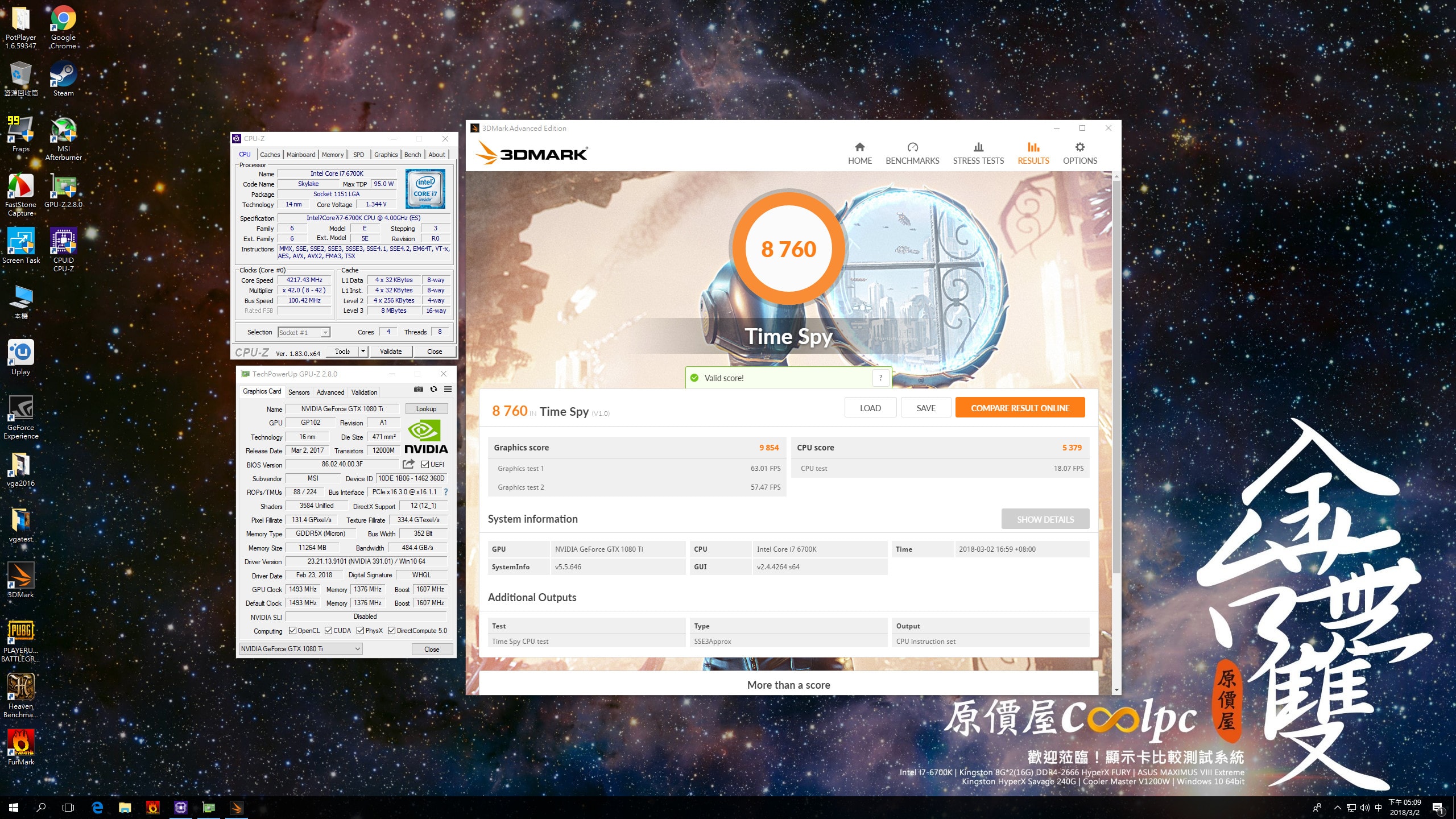Click scrollbar down arrow in 3DMark
The image size is (1456, 819).
coord(1116,690)
